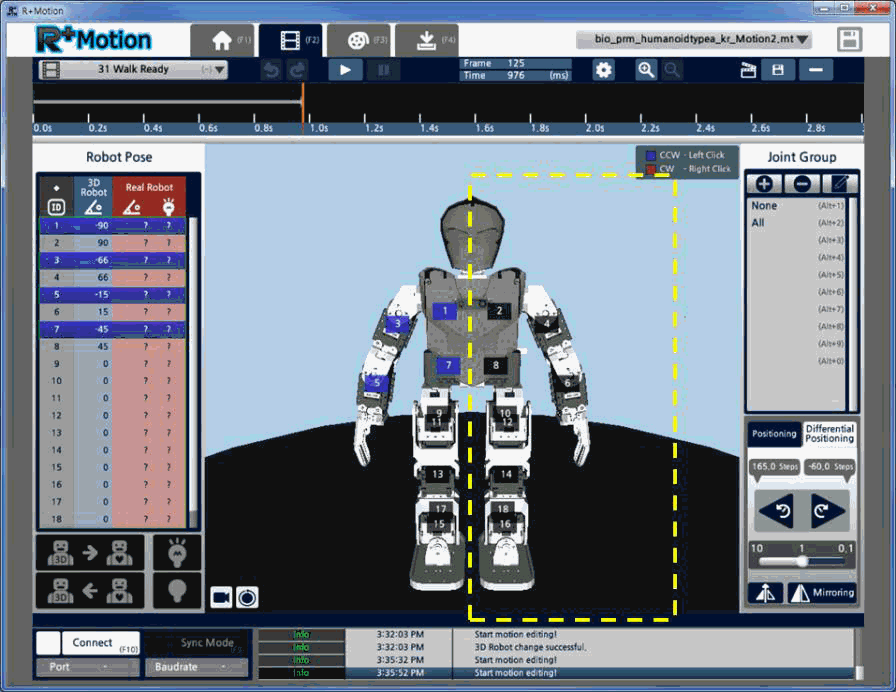This screenshot has width=896, height=692.
Task: Rotate joint clockwise with right arrow button
Action: point(827,511)
